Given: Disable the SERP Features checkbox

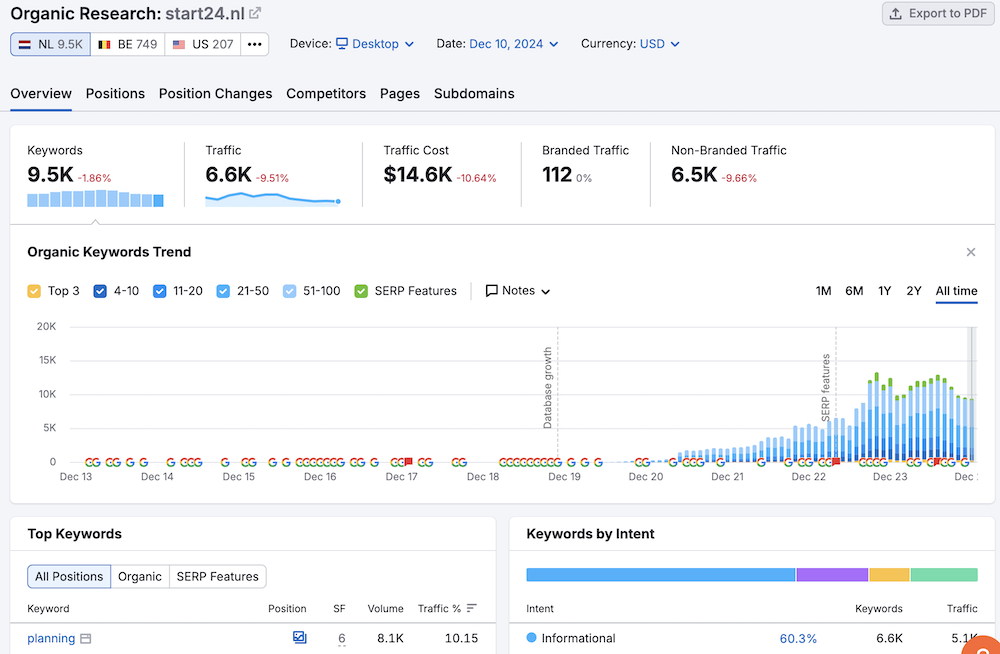Looking at the screenshot, I should pyautogui.click(x=361, y=291).
